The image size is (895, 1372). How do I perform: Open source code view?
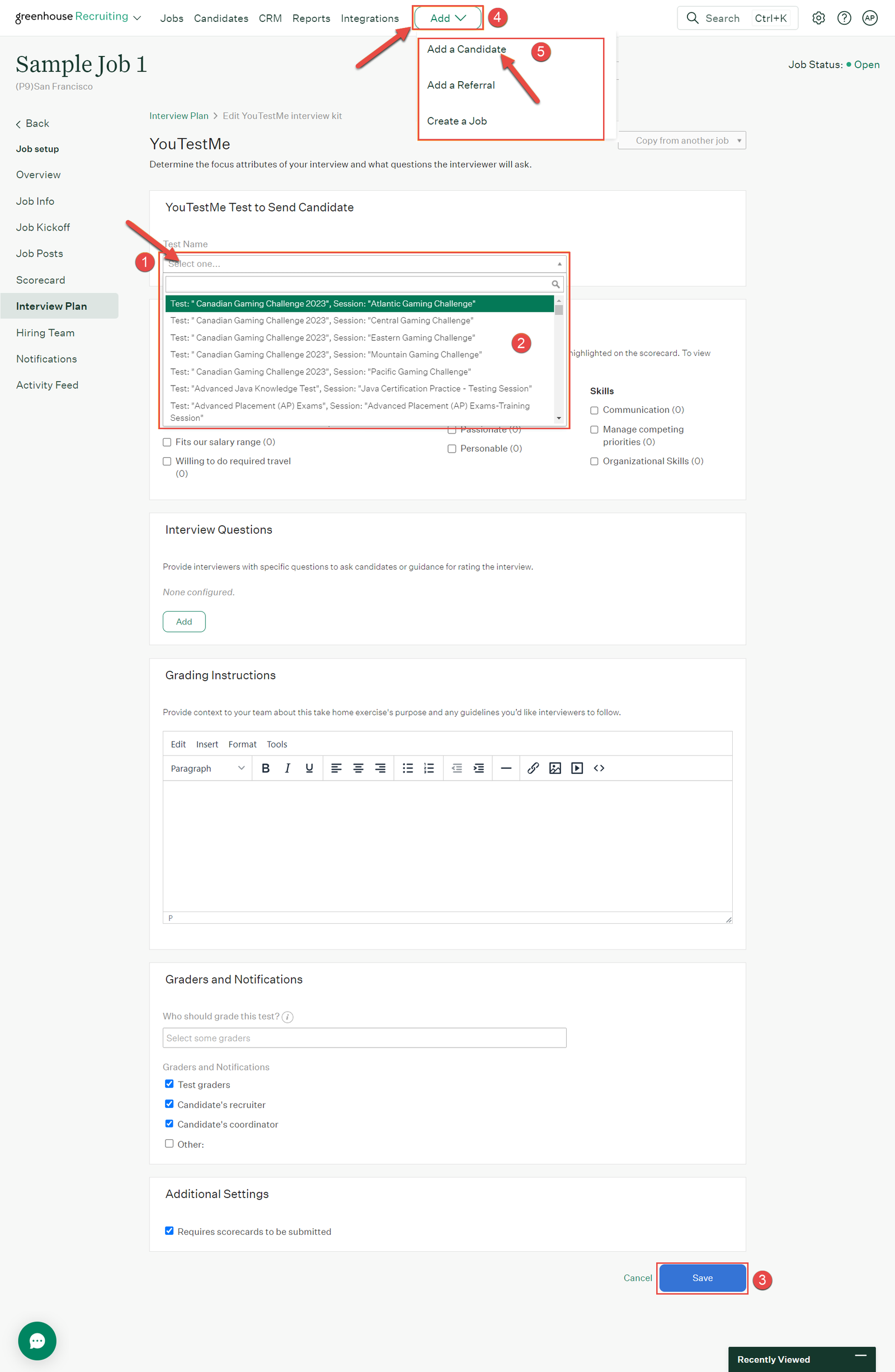pos(599,768)
